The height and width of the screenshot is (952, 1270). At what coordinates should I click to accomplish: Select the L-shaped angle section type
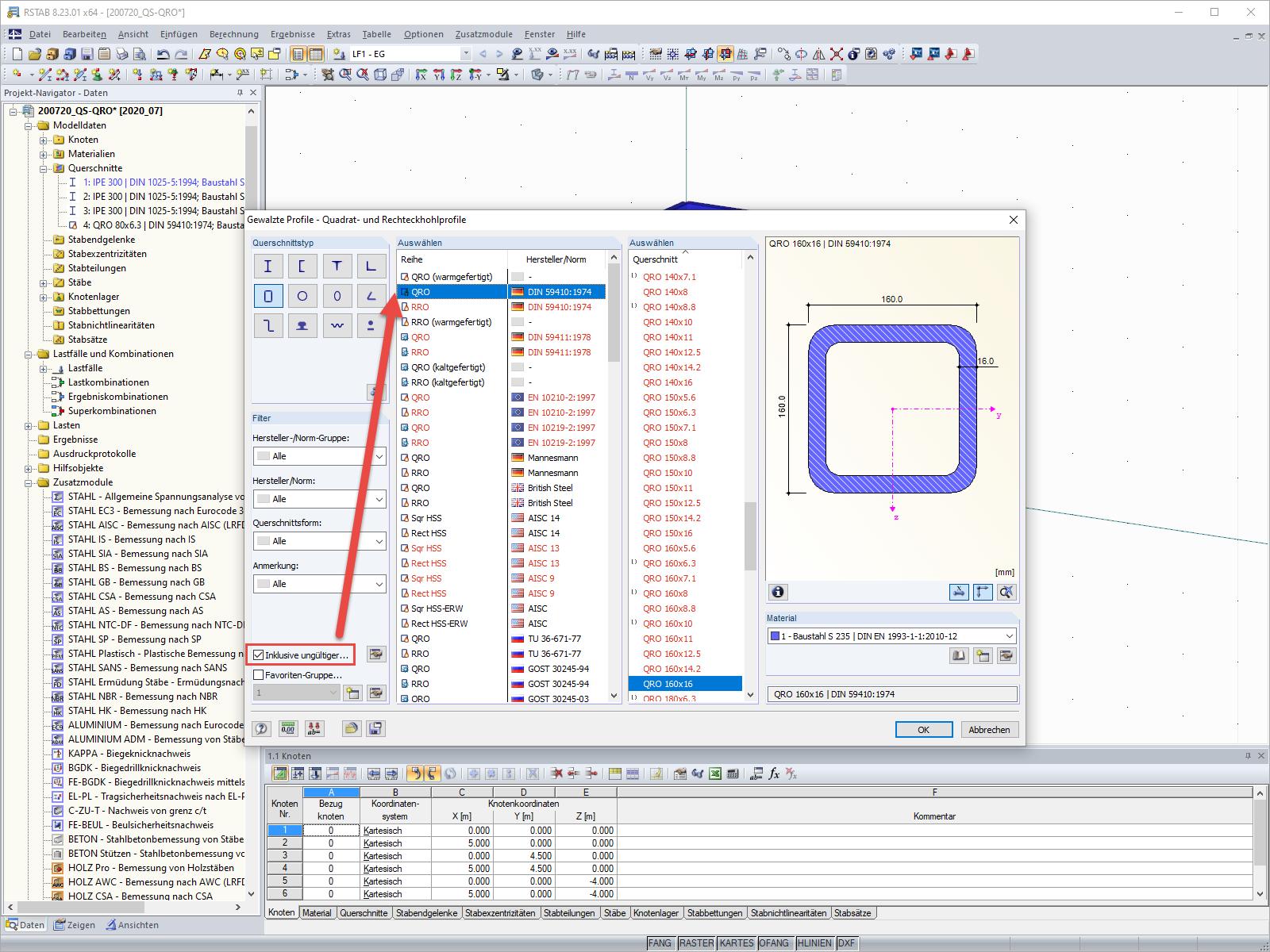pos(371,267)
